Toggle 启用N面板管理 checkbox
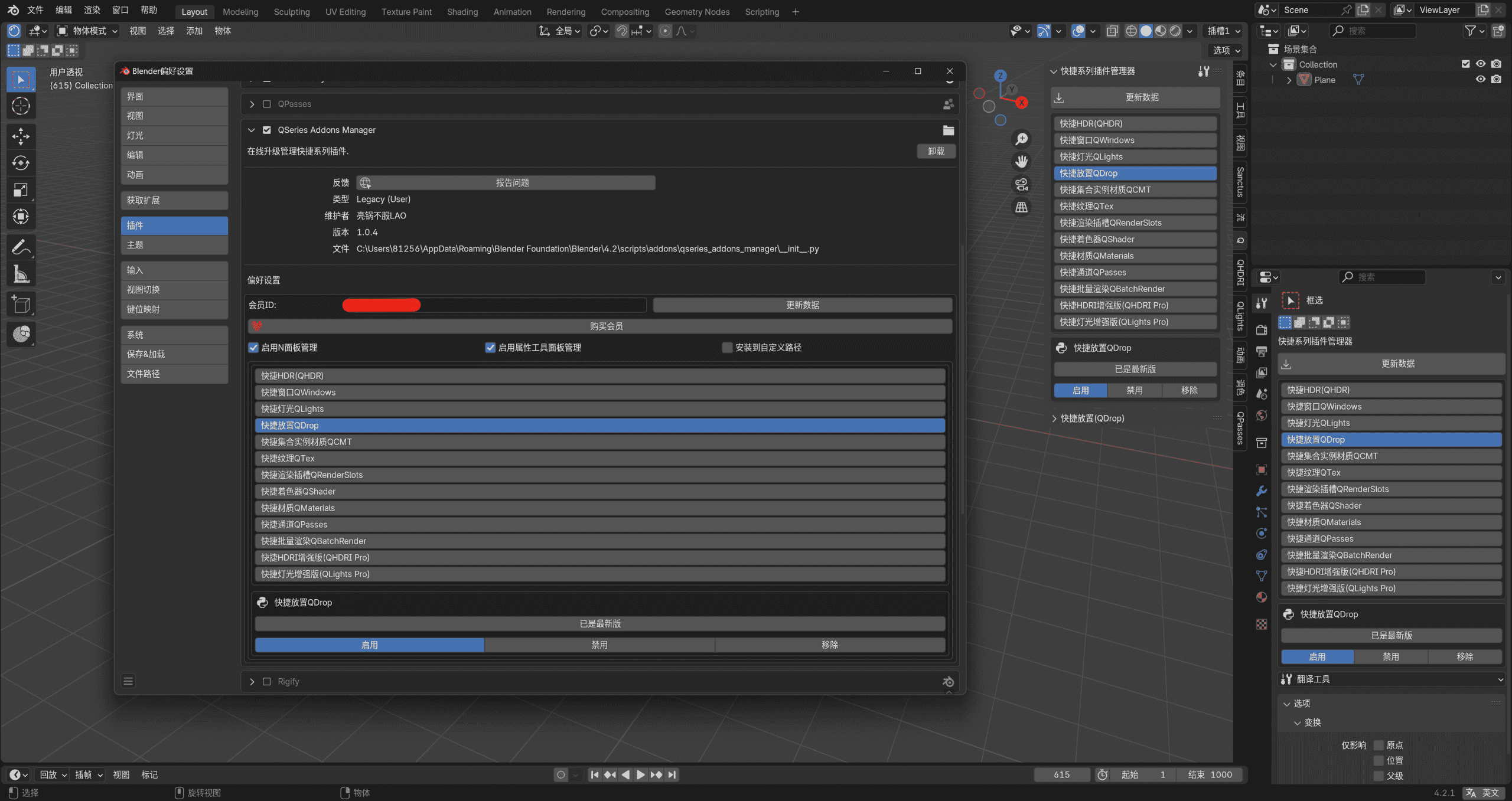 [253, 348]
